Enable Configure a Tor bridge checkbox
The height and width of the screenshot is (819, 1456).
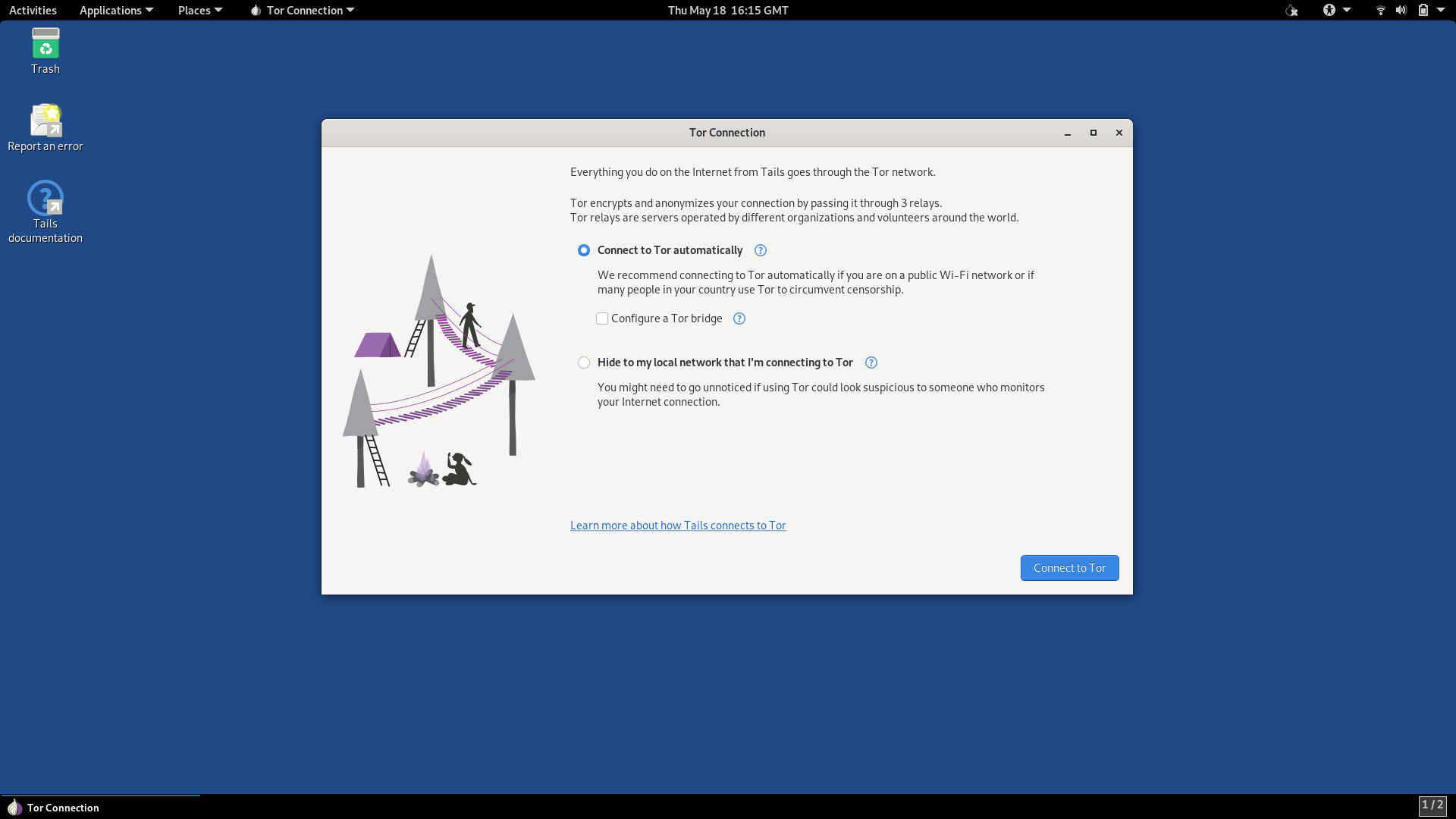coord(602,318)
